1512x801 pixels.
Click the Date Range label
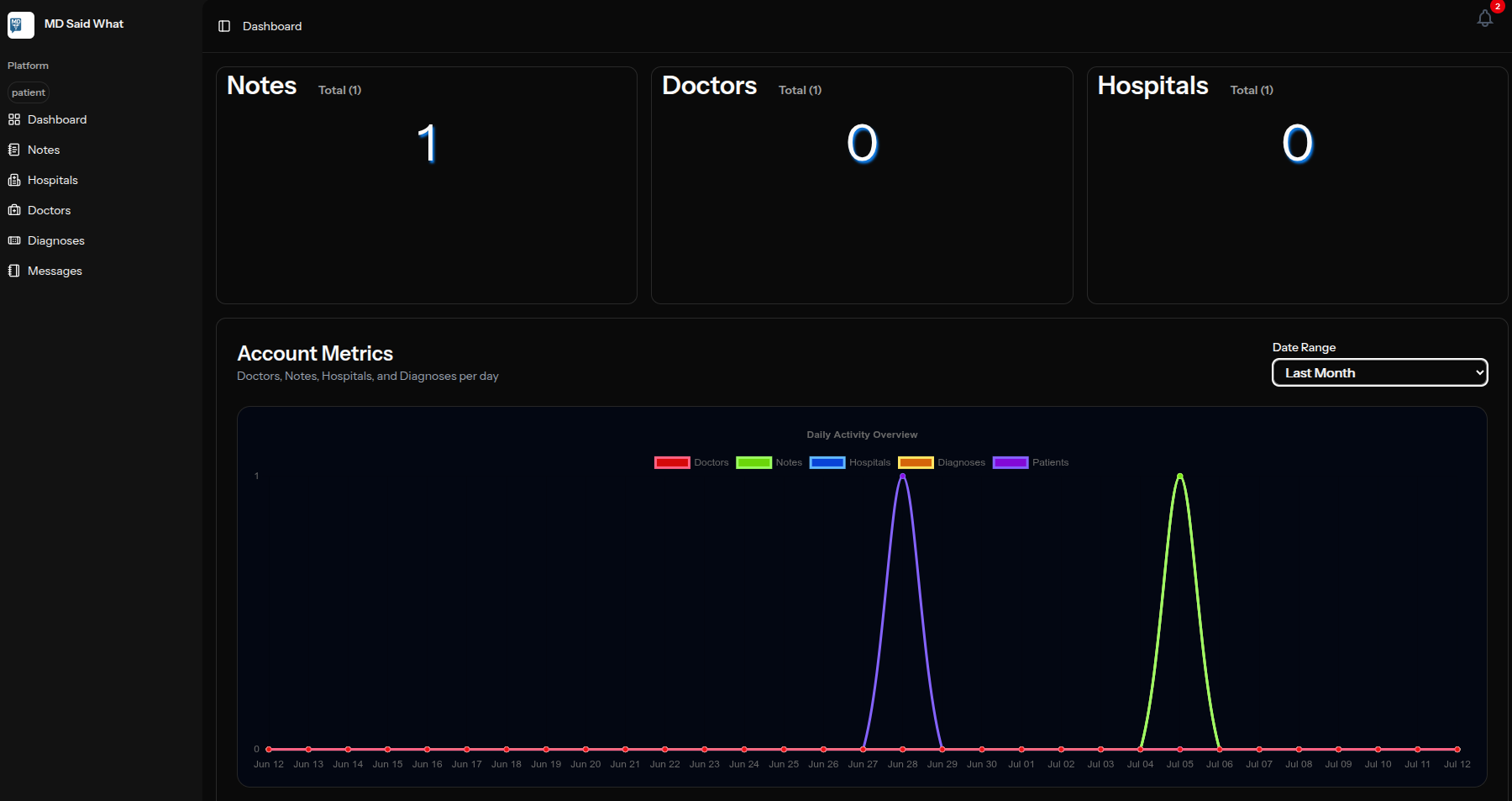tap(1304, 347)
